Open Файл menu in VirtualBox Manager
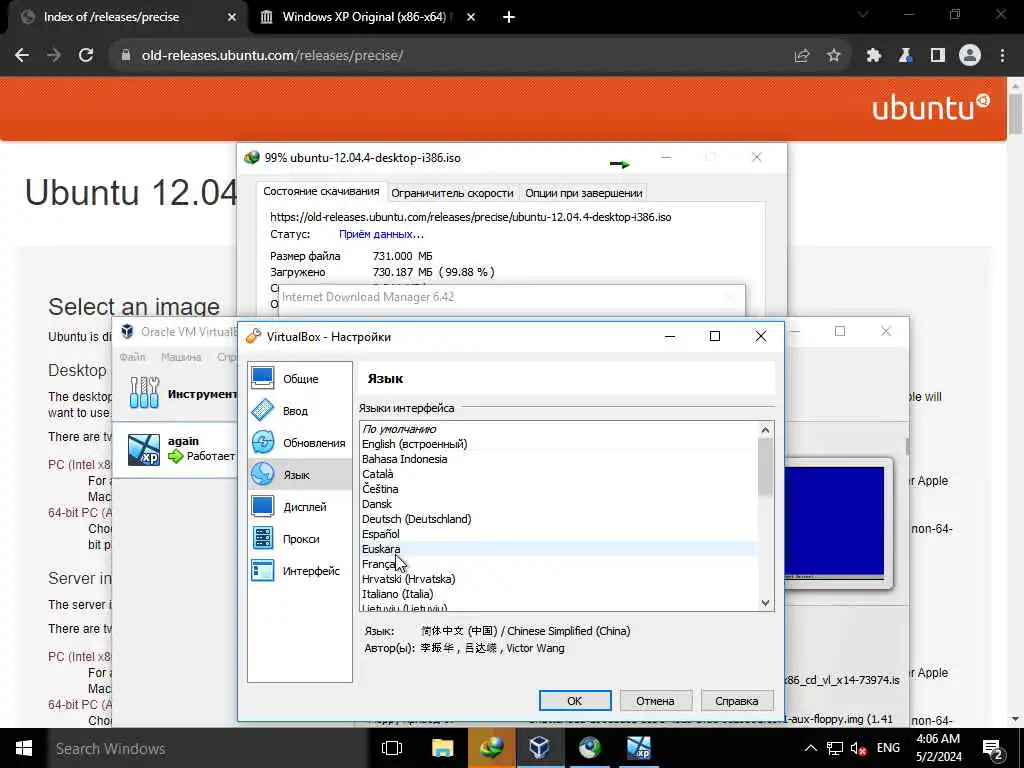The width and height of the screenshot is (1024, 768). coord(133,357)
